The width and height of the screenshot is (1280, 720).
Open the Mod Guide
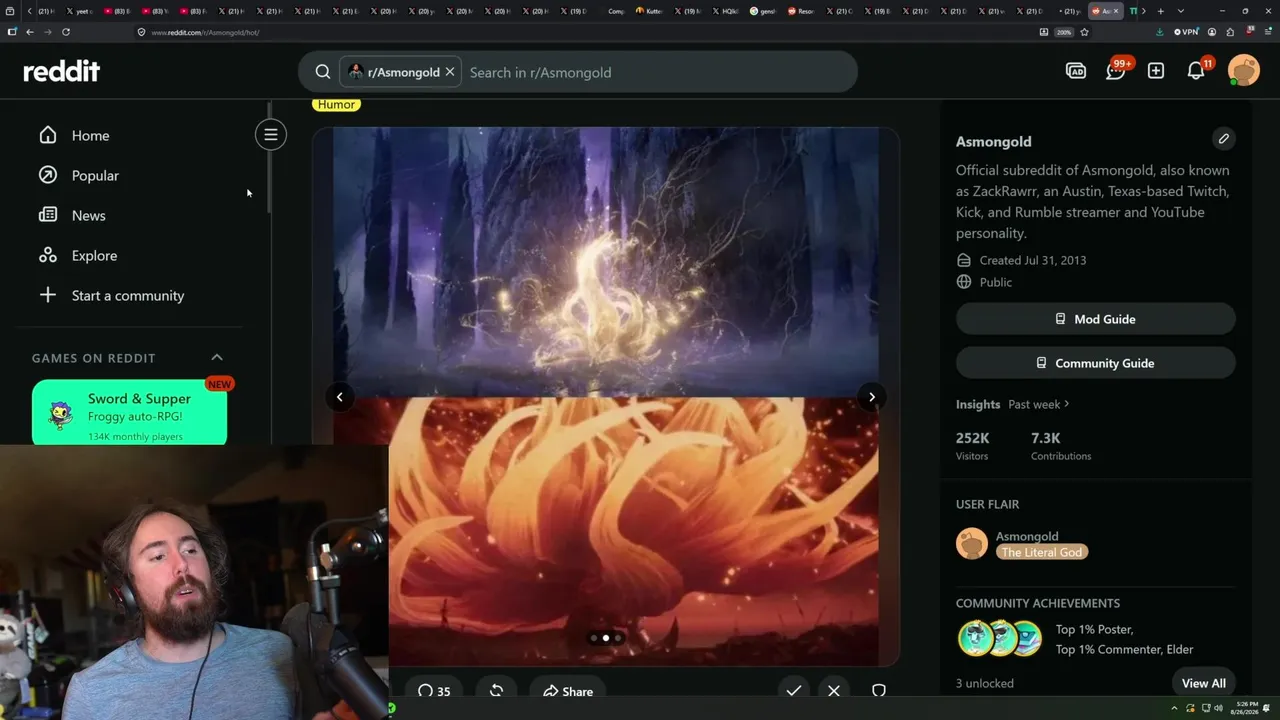click(1096, 319)
